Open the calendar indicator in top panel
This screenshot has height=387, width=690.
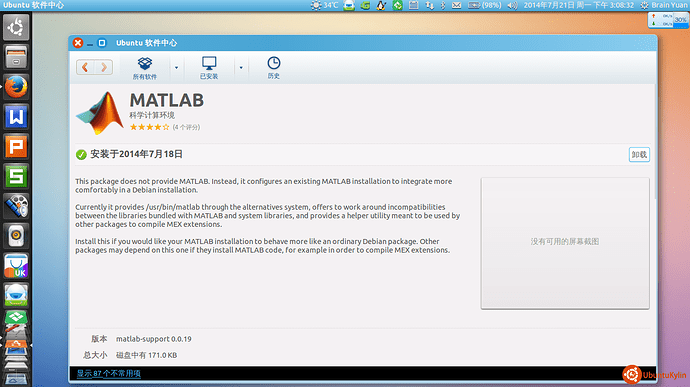tap(413, 5)
